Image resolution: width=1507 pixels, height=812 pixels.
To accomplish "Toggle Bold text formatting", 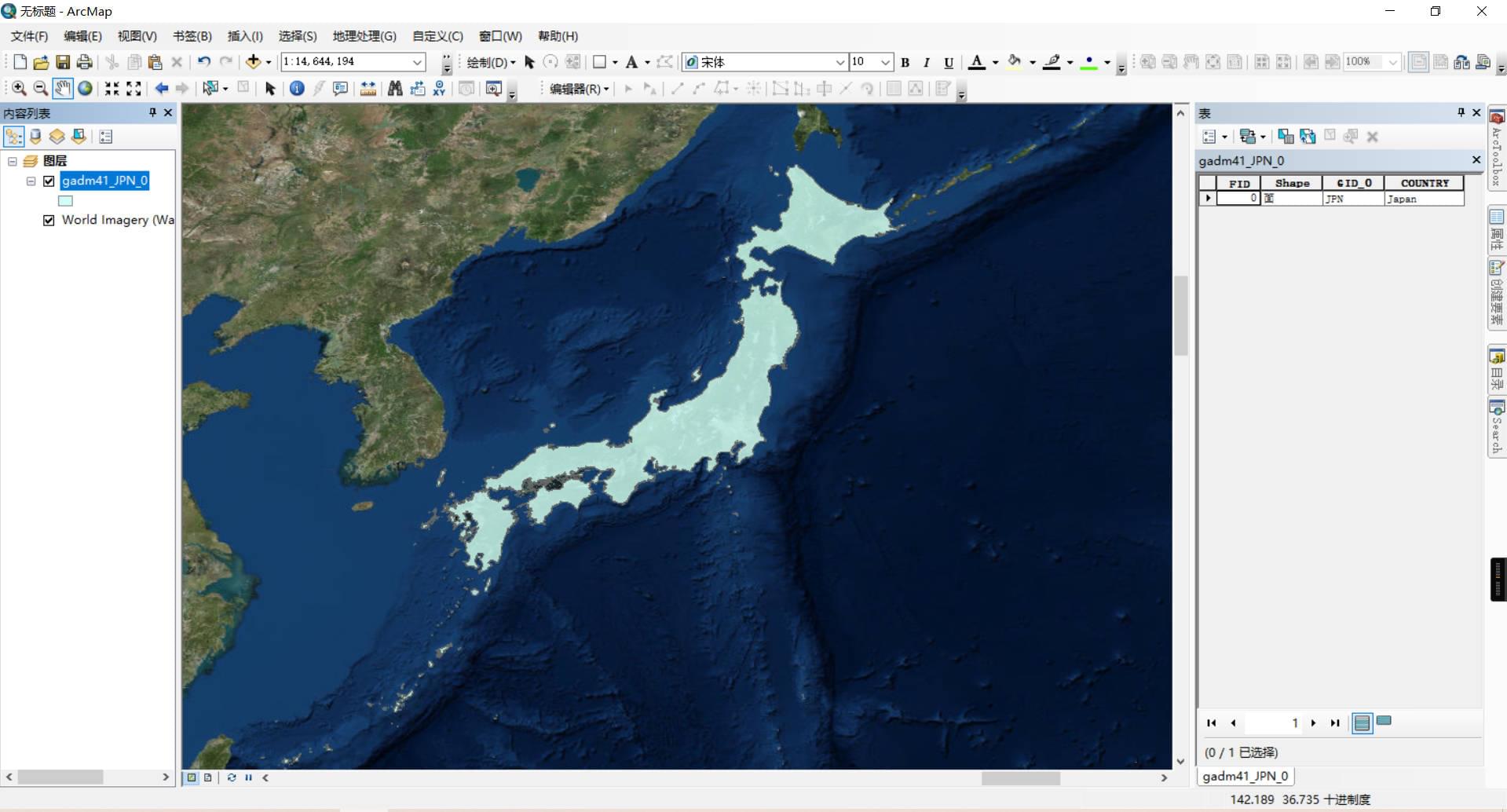I will (x=905, y=62).
